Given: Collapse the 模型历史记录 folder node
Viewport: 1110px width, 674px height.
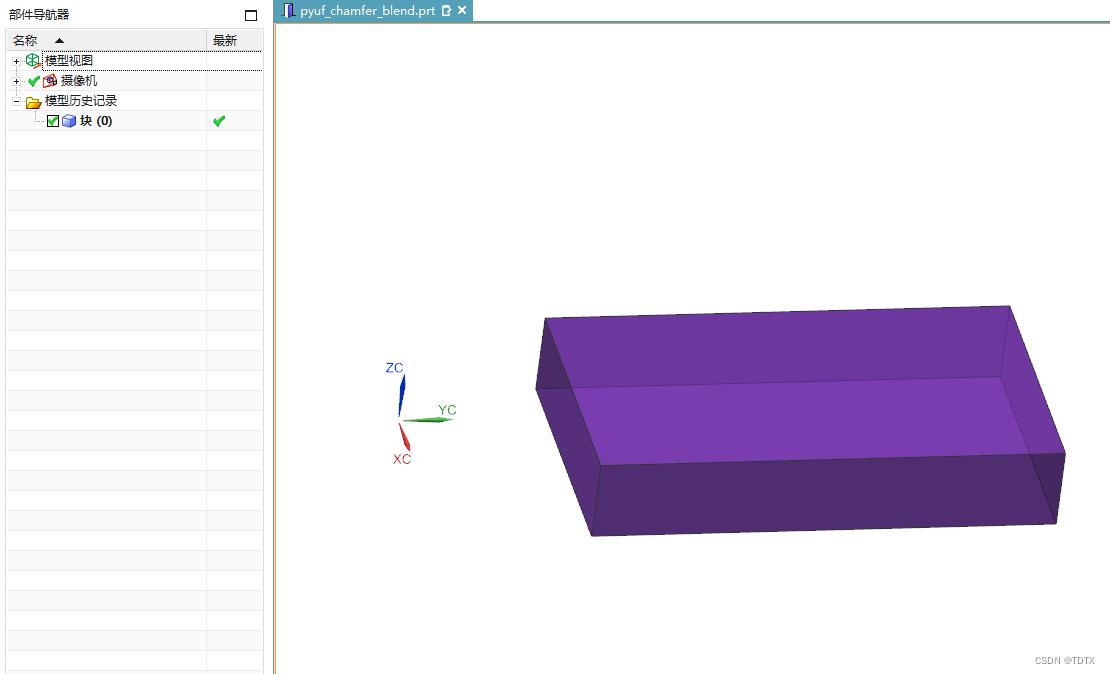Looking at the screenshot, I should [x=16, y=101].
